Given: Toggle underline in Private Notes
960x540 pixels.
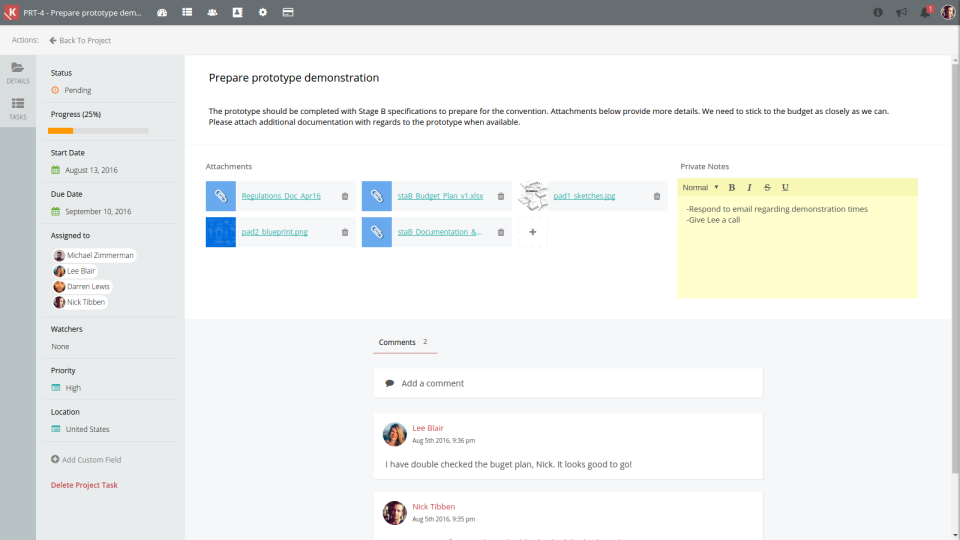Looking at the screenshot, I should pyautogui.click(x=785, y=187).
